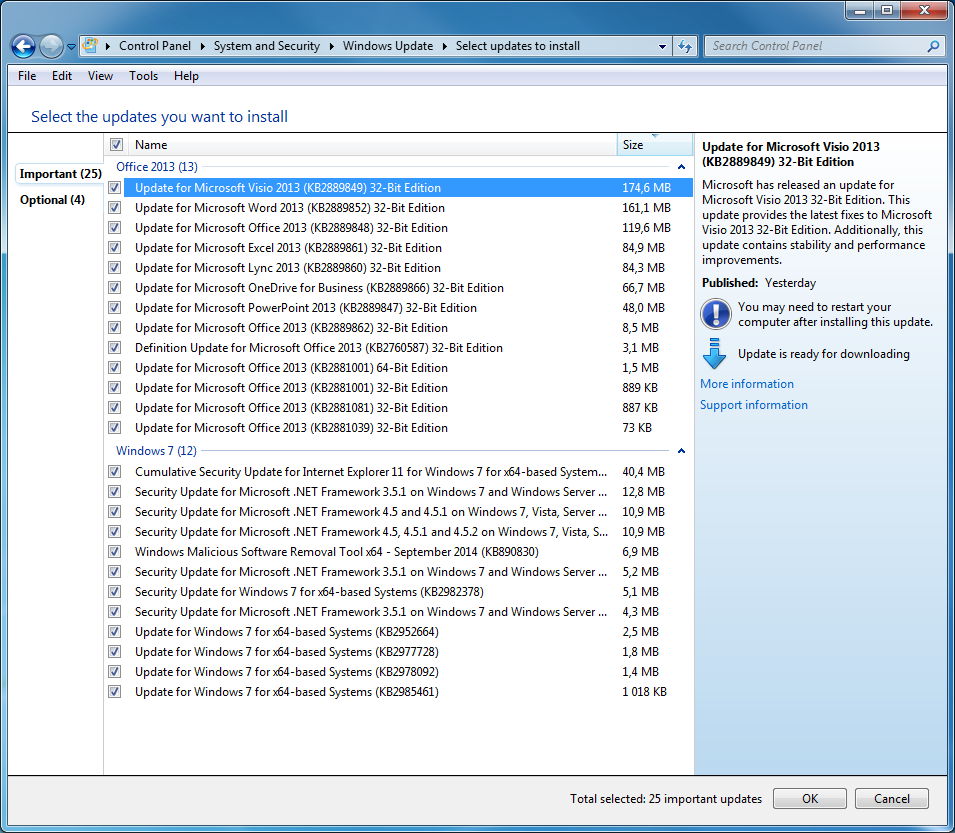Uncheck the KB2985461 Windows 7 update

click(x=115, y=692)
